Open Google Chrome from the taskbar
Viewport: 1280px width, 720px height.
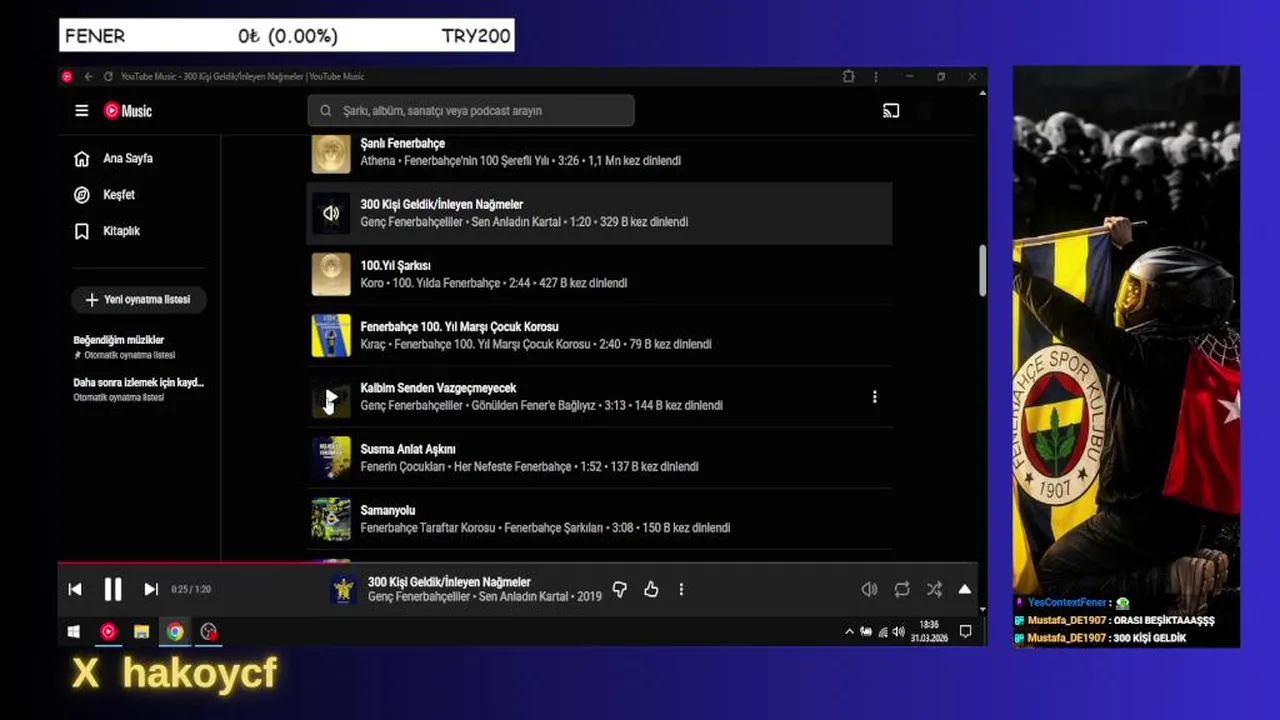pos(175,632)
